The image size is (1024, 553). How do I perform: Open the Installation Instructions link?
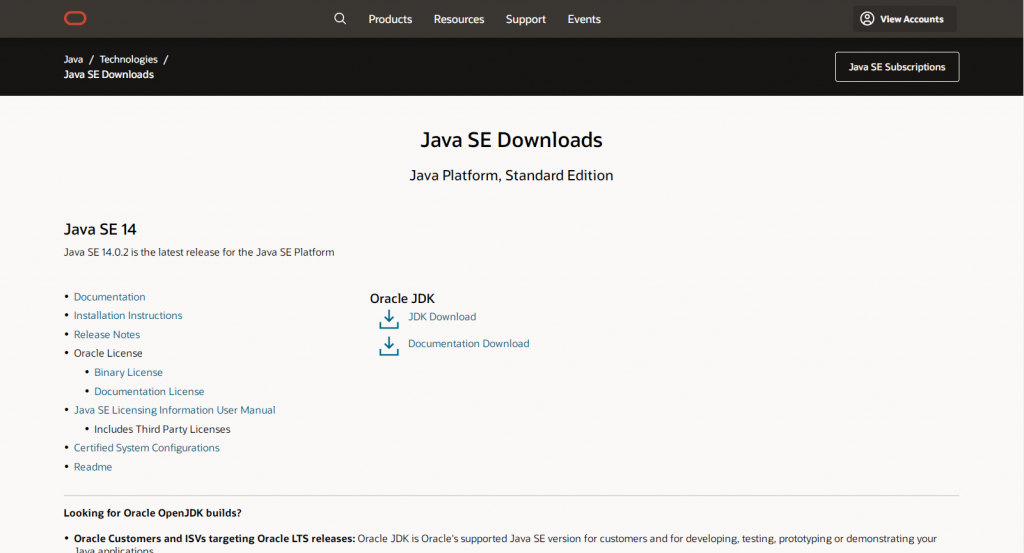128,315
